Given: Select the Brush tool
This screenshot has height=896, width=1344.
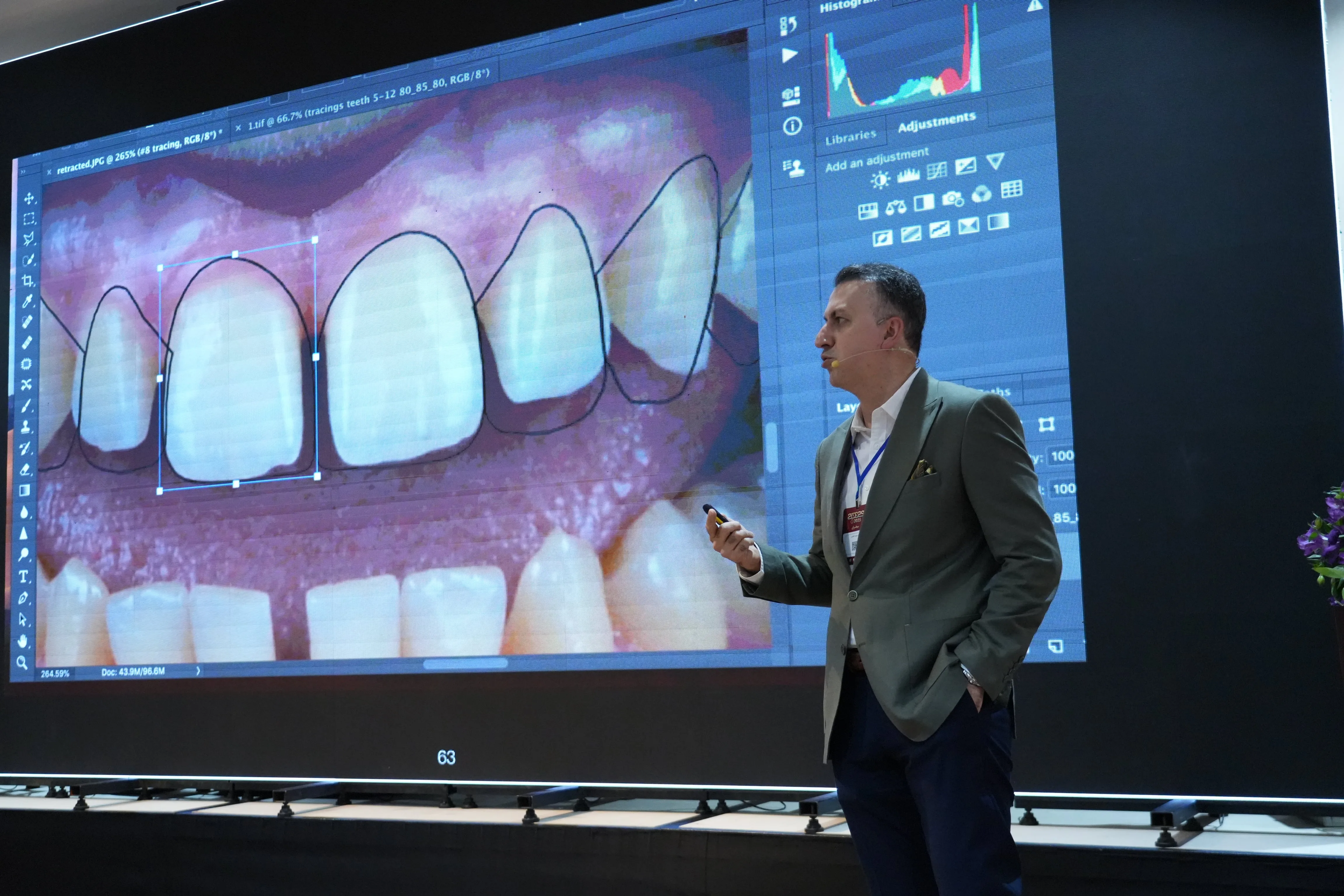Looking at the screenshot, I should pyautogui.click(x=26, y=406).
